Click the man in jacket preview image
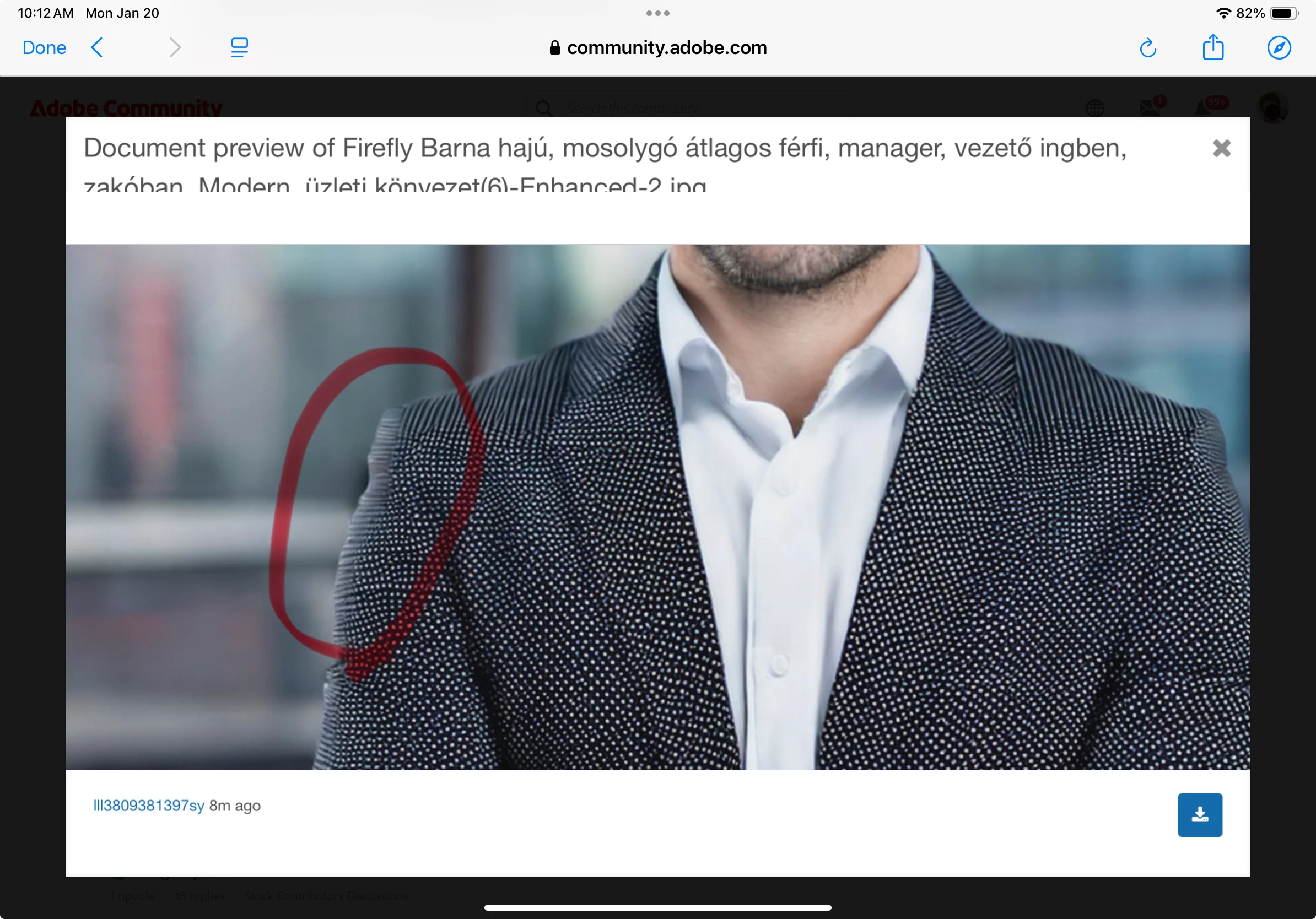Image resolution: width=1316 pixels, height=919 pixels. click(657, 507)
